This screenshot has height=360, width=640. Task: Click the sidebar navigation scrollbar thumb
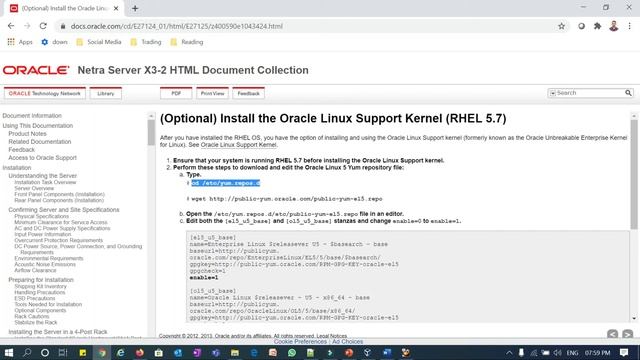point(151,132)
